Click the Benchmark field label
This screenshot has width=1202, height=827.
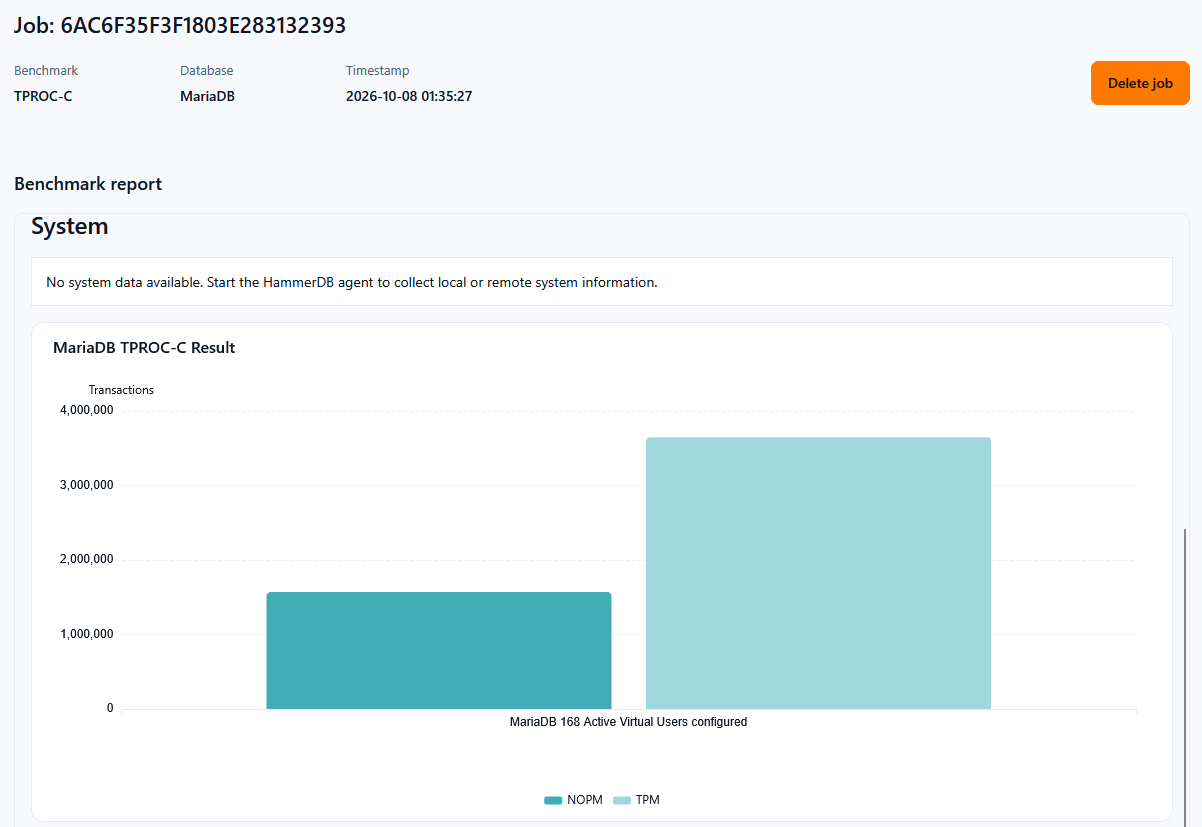pos(46,71)
